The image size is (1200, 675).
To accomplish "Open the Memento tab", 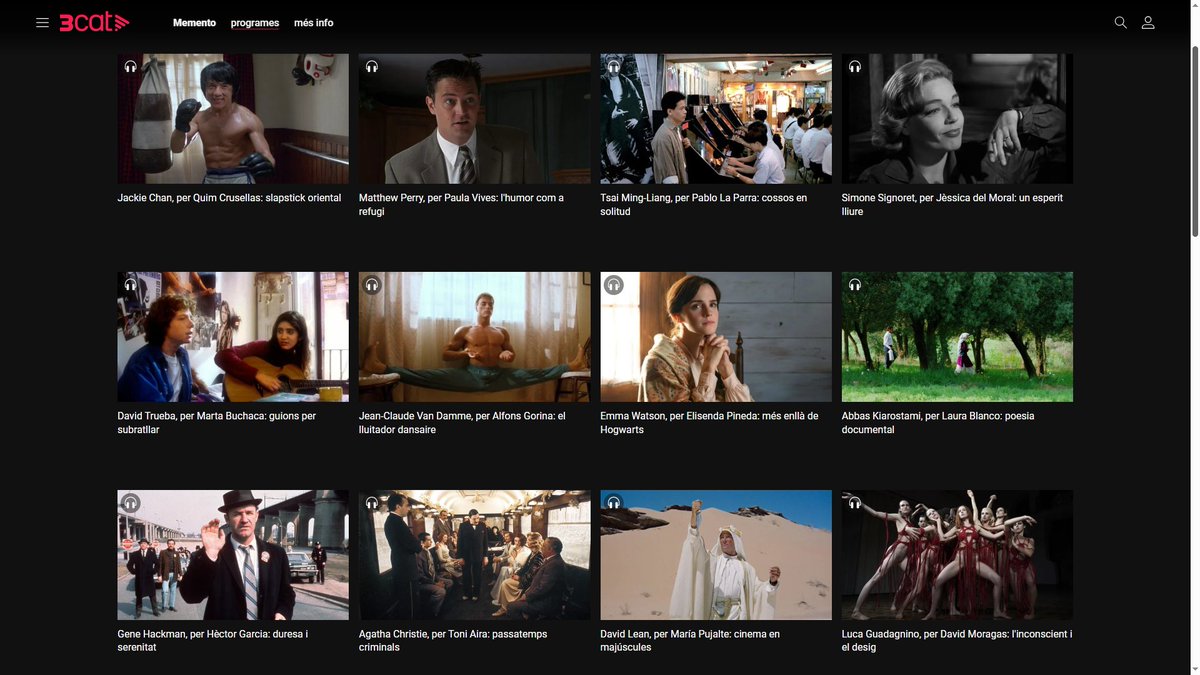I will pyautogui.click(x=194, y=23).
